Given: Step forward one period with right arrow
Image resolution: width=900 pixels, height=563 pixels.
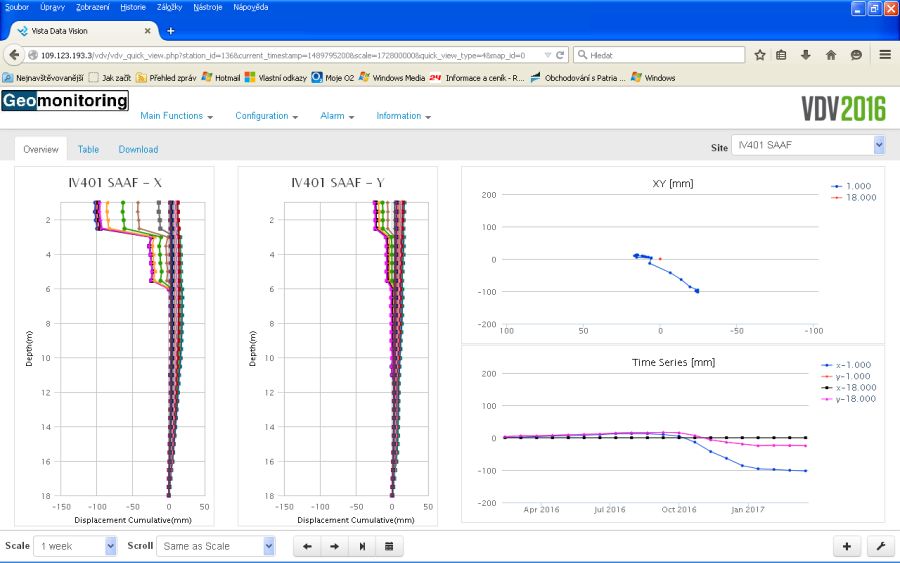Looking at the screenshot, I should click(335, 546).
